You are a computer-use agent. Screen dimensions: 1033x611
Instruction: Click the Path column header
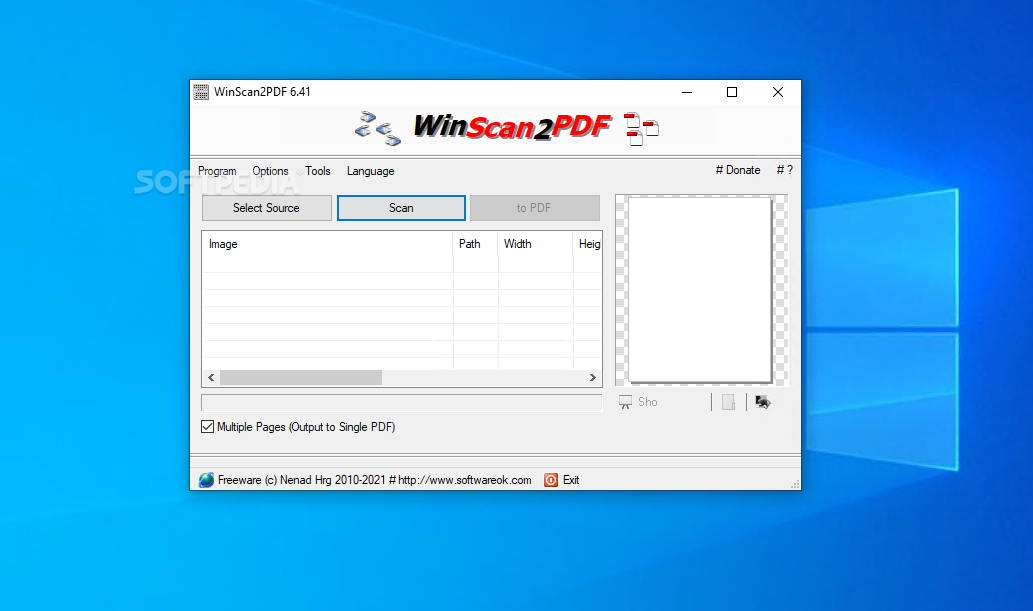pos(475,244)
